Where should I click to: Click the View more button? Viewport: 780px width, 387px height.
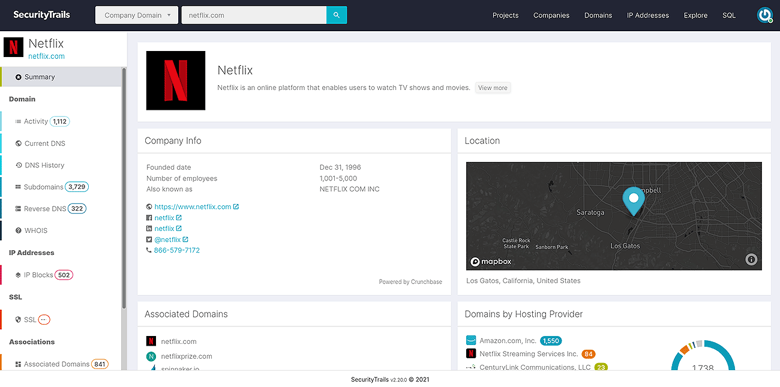point(492,88)
